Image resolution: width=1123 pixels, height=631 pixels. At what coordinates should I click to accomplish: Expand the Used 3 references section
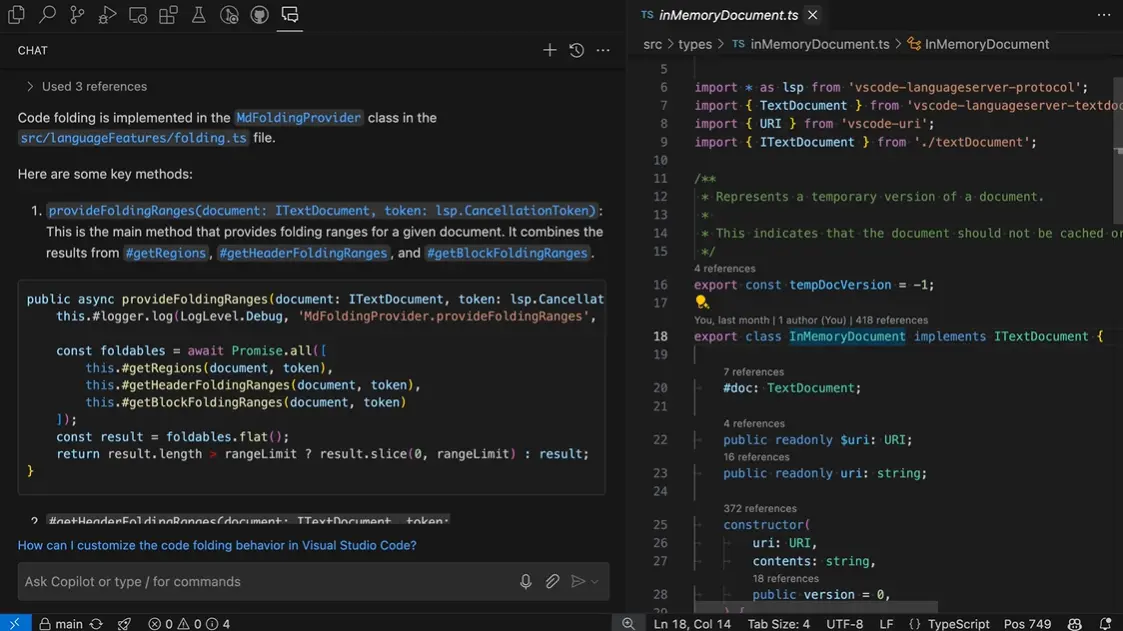pyautogui.click(x=86, y=87)
